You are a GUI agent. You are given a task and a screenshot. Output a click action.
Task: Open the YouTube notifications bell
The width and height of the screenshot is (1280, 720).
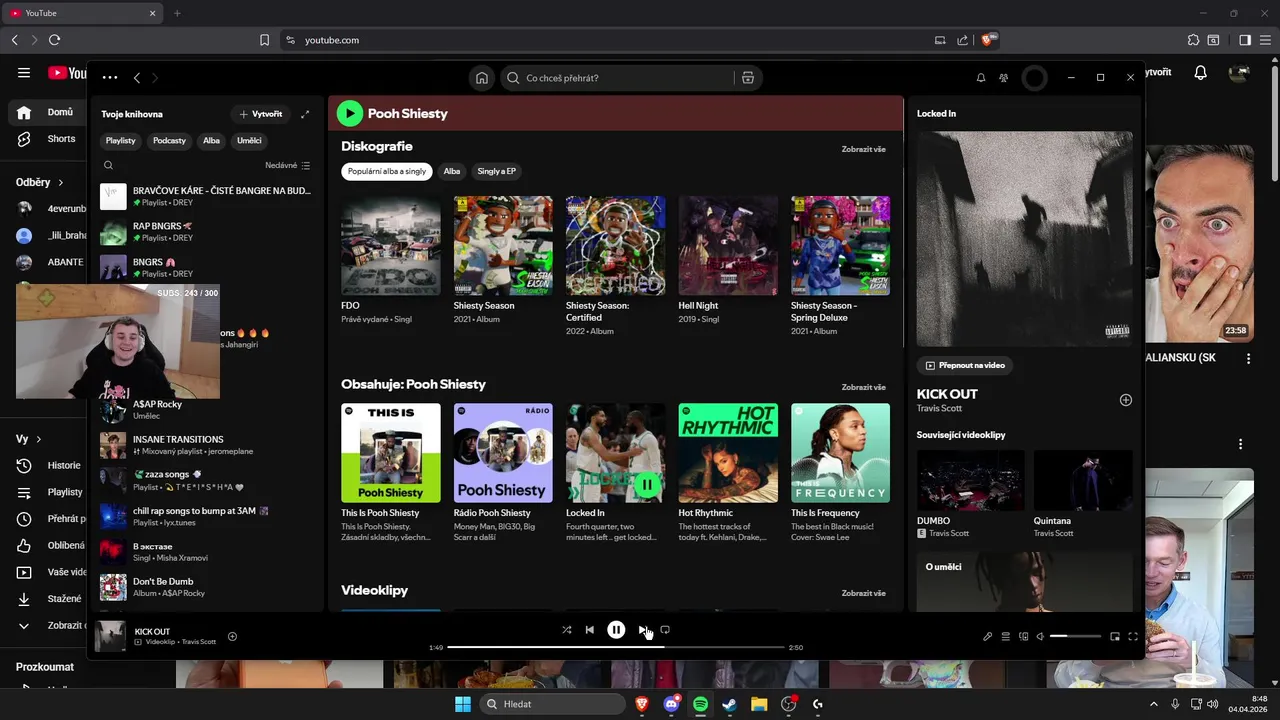point(1201,73)
